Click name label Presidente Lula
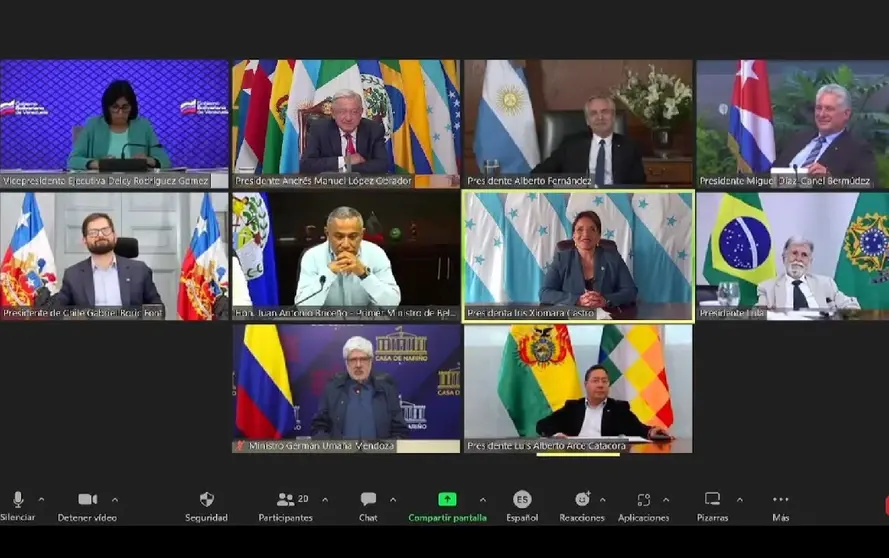Screen dimensions: 889x558 point(732,313)
